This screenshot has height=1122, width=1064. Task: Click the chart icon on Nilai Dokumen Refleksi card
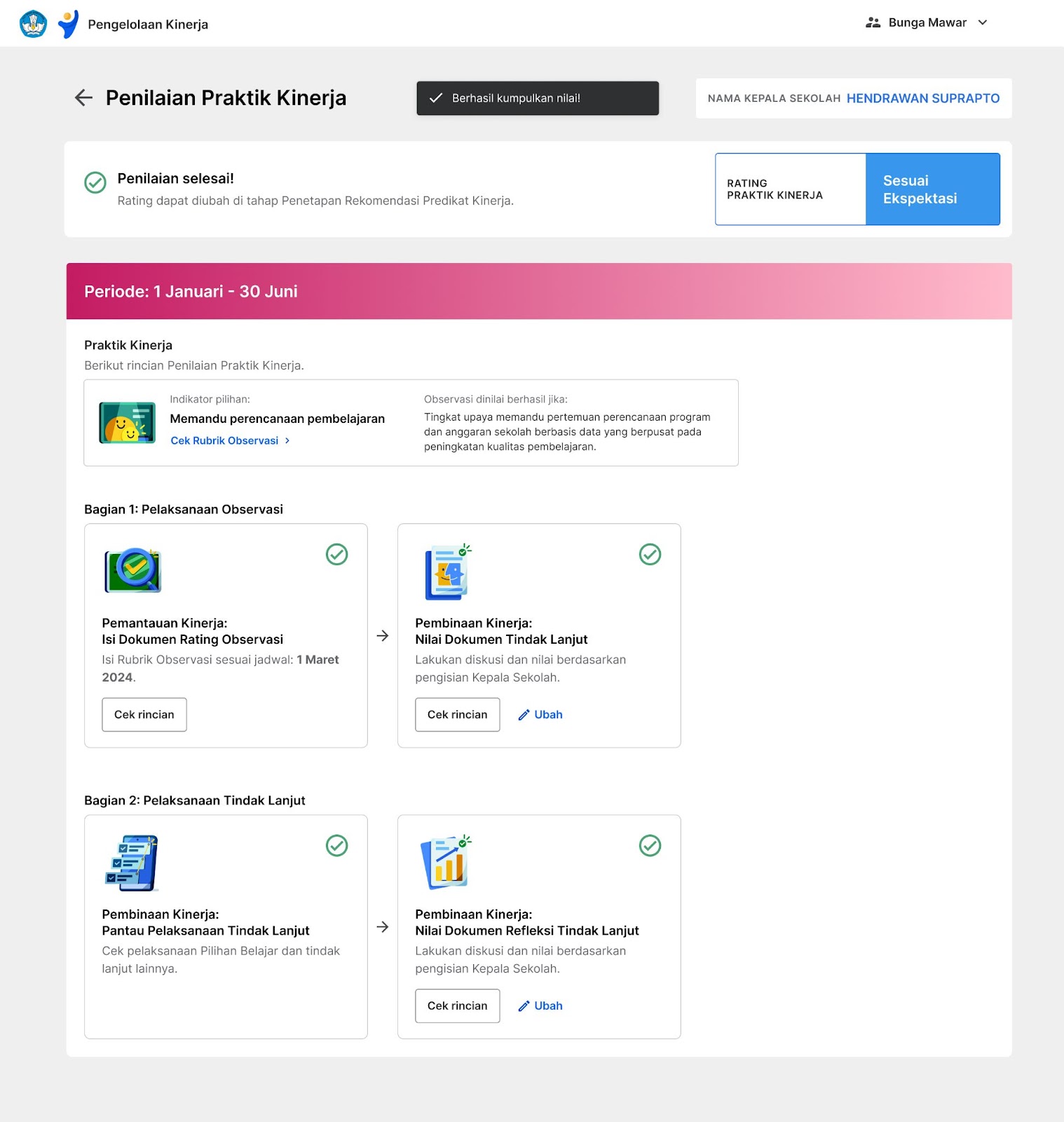pyautogui.click(x=446, y=863)
